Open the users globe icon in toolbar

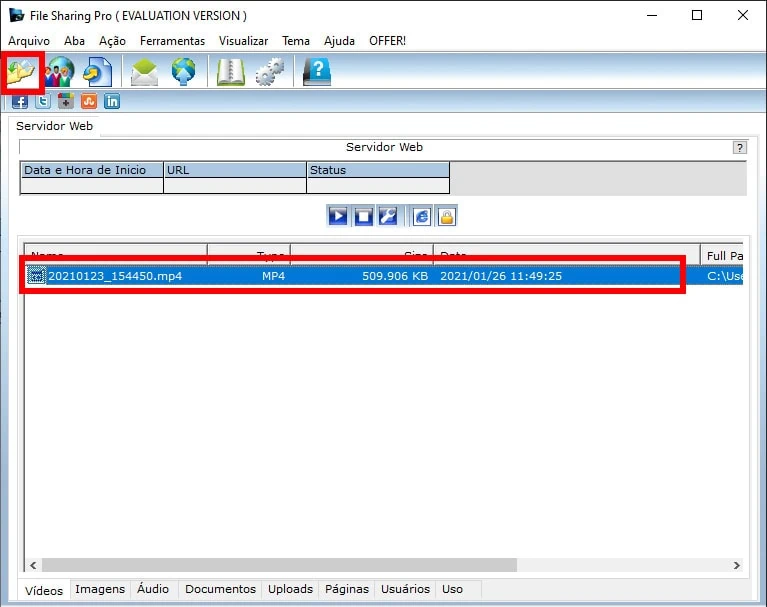[60, 72]
